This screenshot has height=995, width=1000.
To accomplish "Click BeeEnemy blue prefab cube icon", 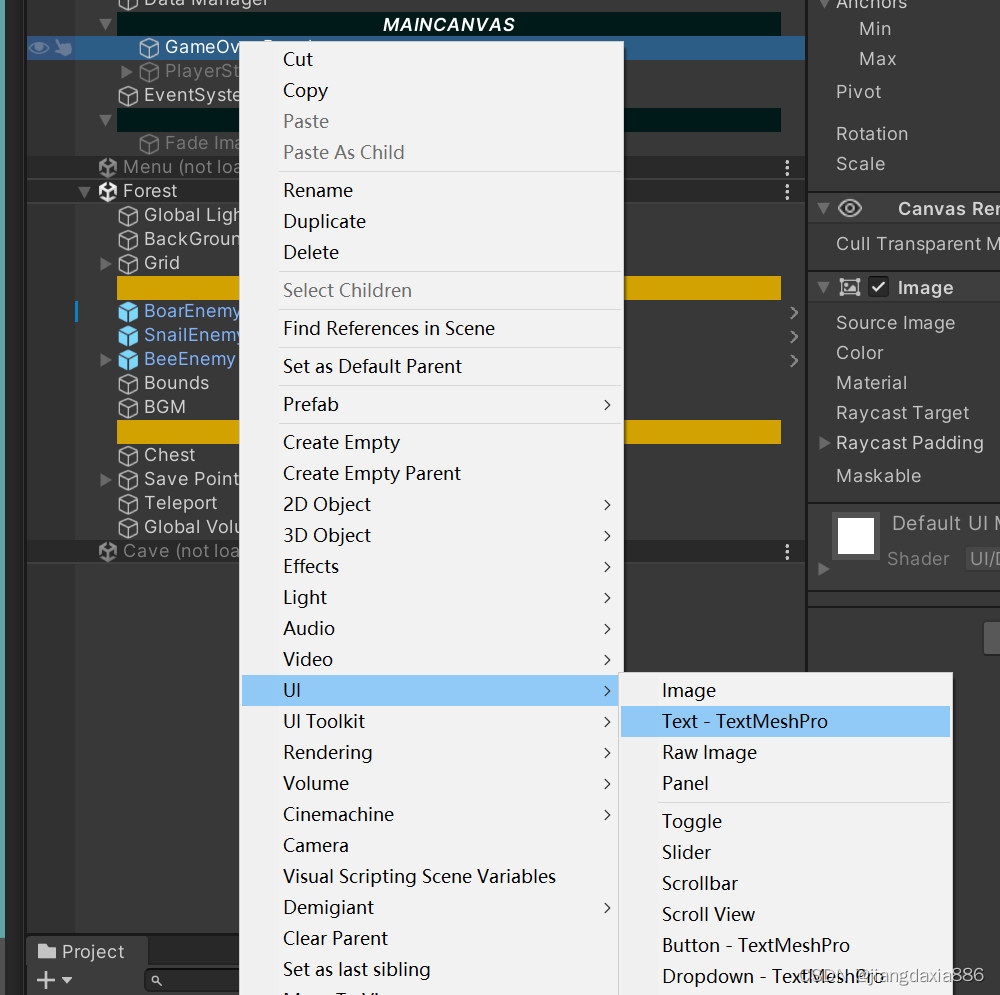I will tap(128, 359).
